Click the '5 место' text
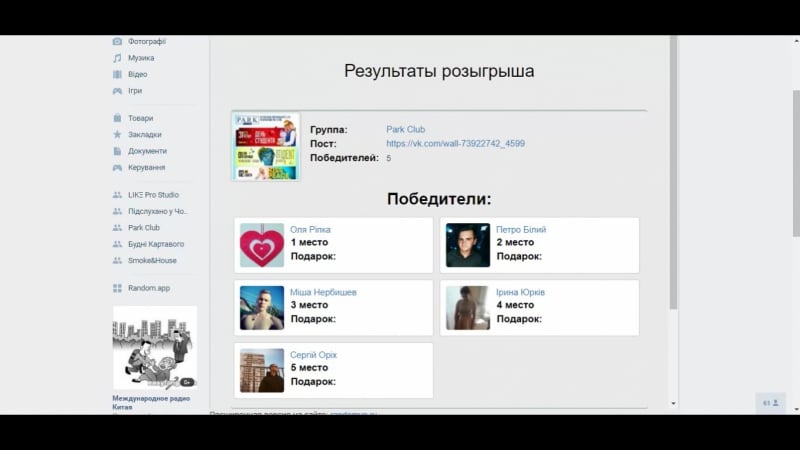This screenshot has width=800, height=450. [309, 367]
